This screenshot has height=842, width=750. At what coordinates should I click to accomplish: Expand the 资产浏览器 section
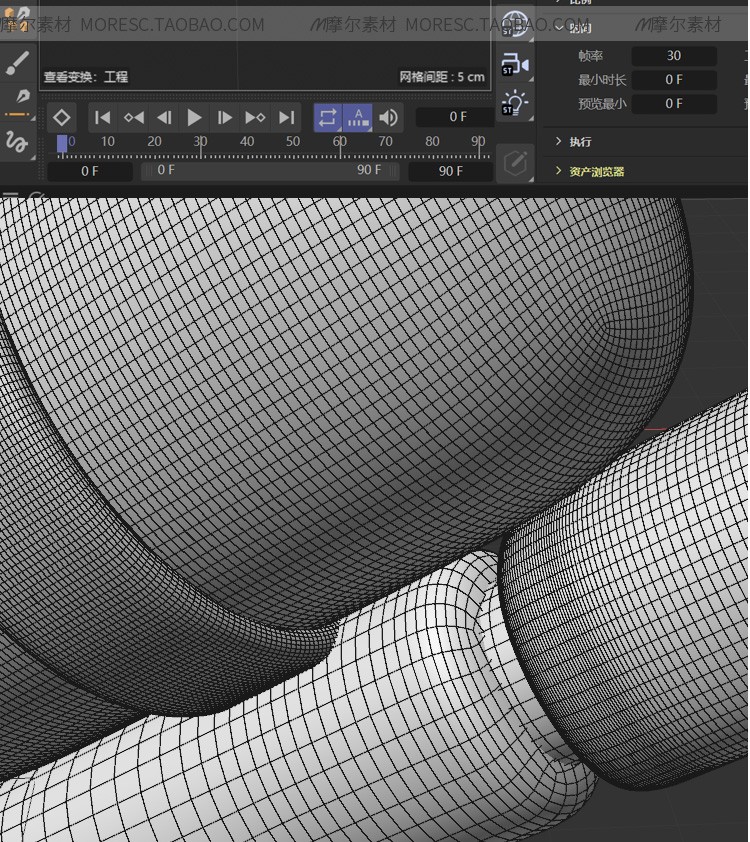[558, 171]
